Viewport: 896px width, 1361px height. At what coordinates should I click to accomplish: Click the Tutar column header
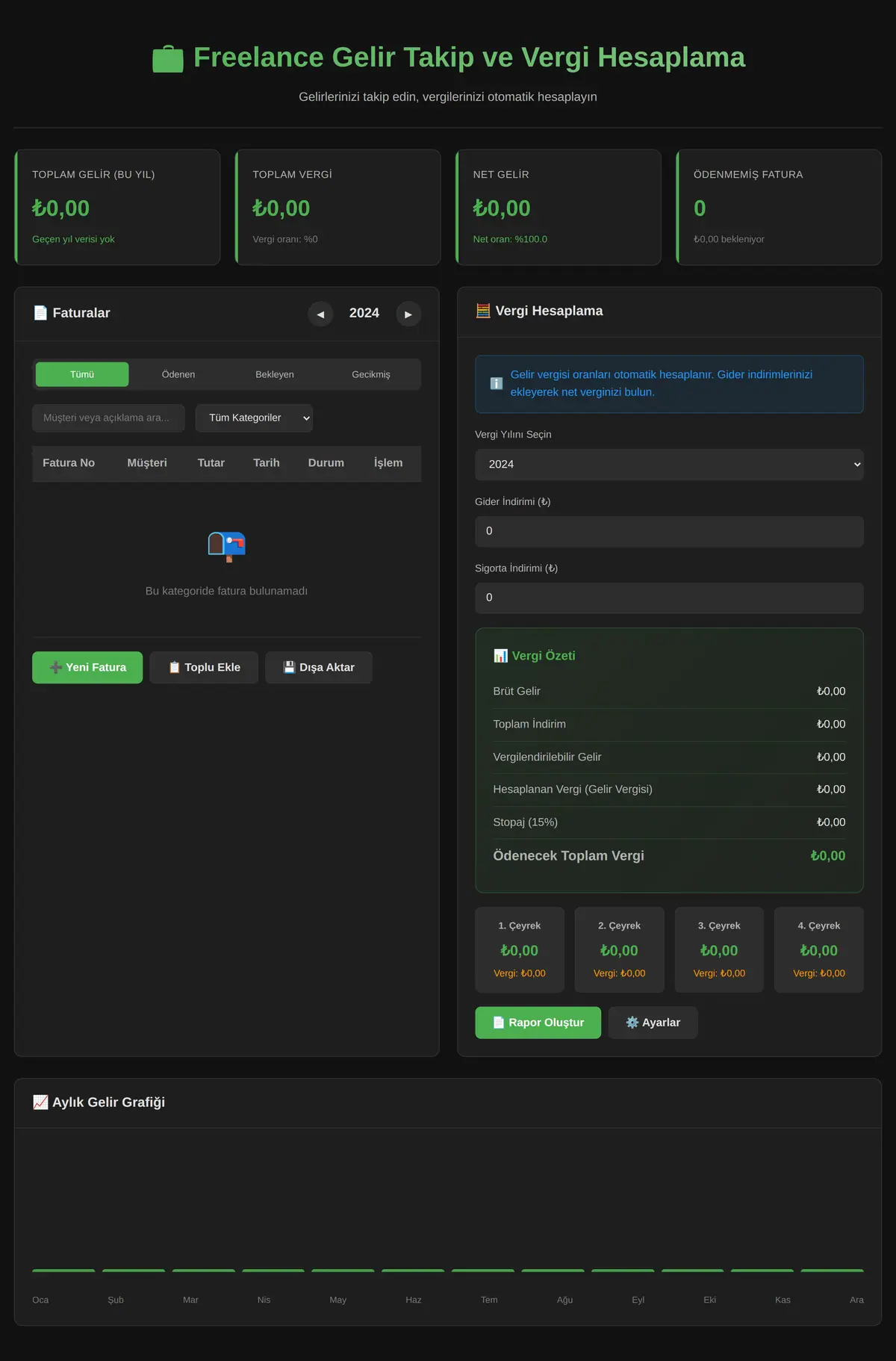pyautogui.click(x=211, y=463)
